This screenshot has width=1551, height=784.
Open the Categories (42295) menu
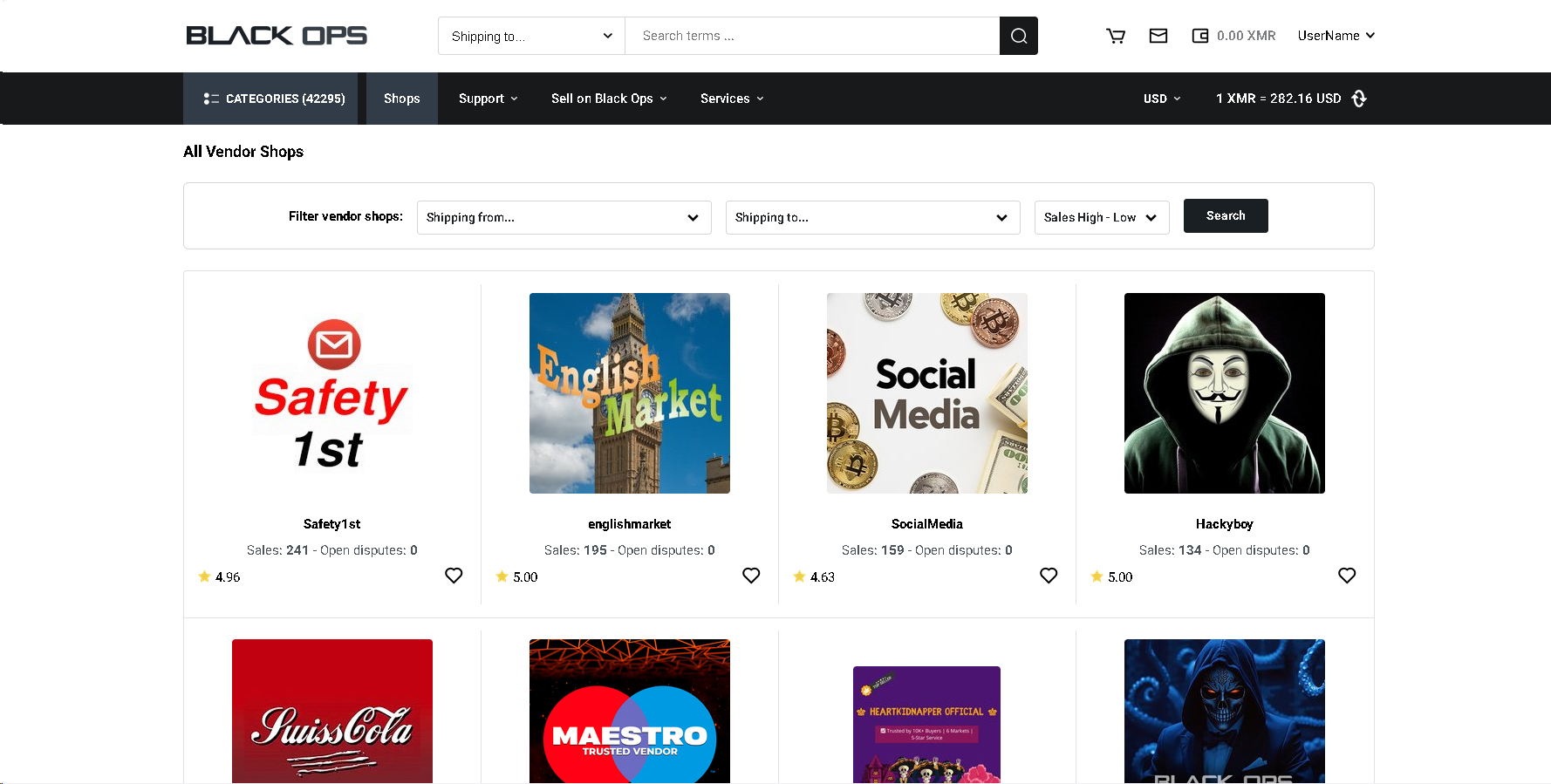274,99
